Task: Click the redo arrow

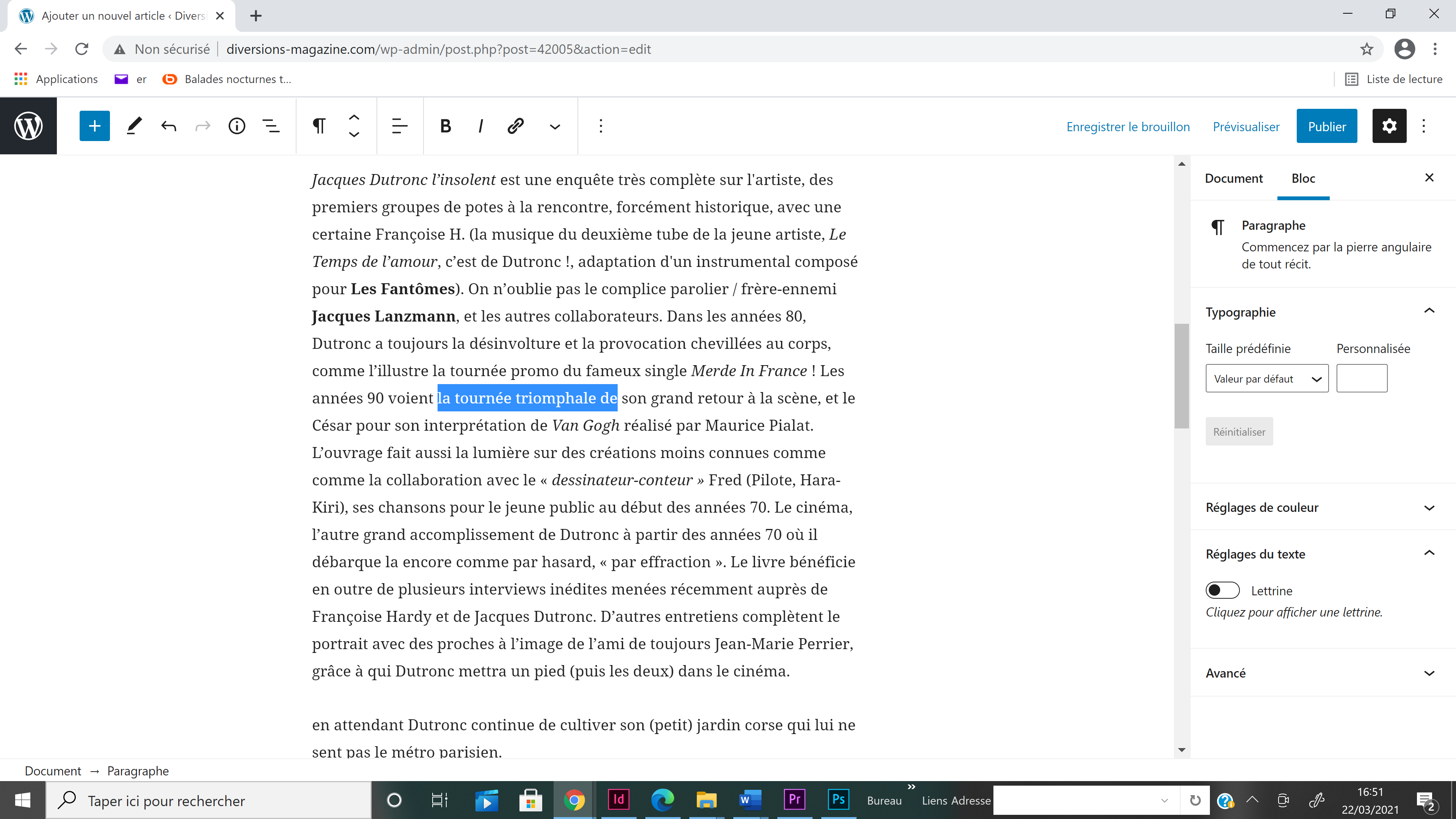Action: 203,126
